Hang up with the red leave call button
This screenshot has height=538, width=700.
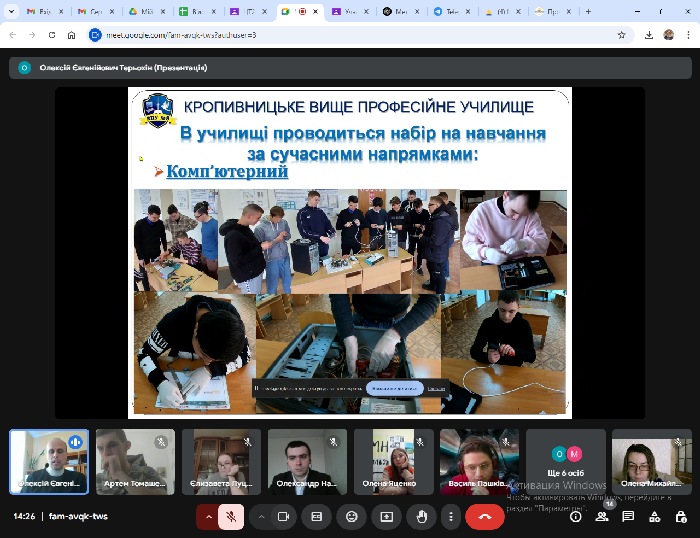click(x=485, y=517)
